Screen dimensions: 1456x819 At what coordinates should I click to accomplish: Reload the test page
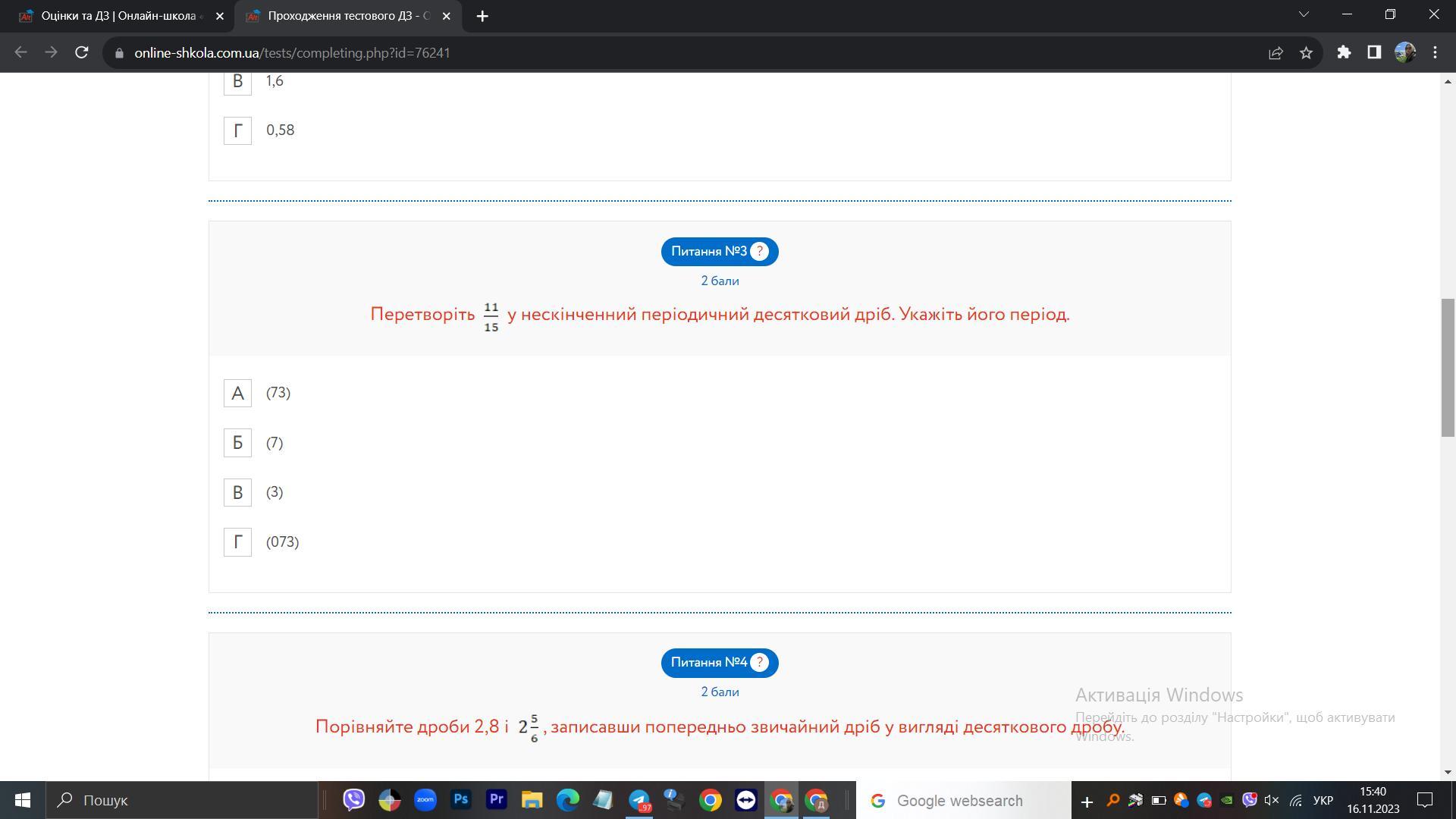tap(82, 53)
